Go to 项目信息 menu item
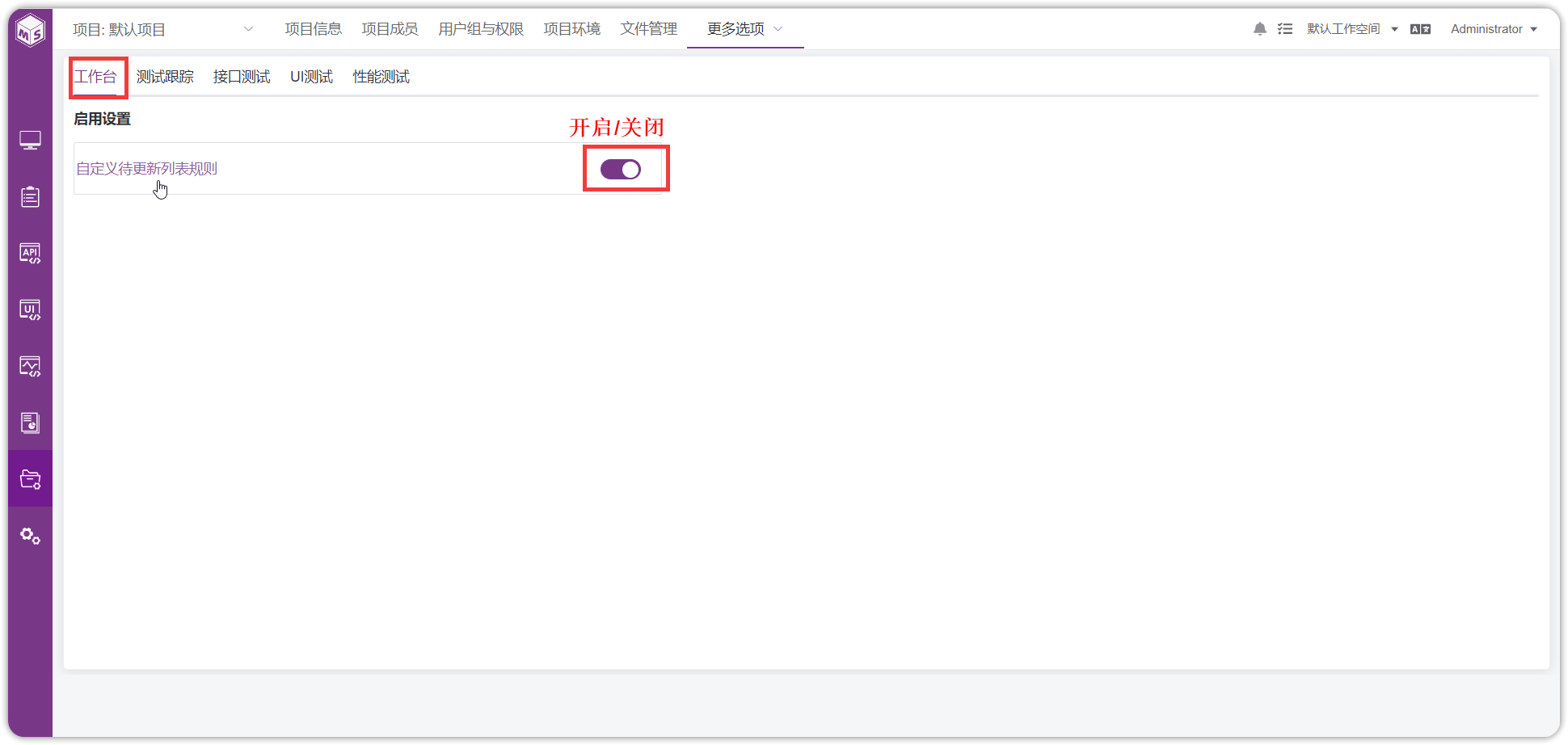This screenshot has width=1568, height=745. (x=314, y=29)
